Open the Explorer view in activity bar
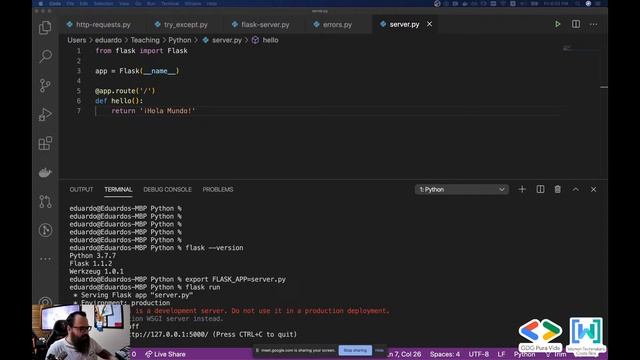This screenshot has height=360, width=640. pyautogui.click(x=45, y=28)
